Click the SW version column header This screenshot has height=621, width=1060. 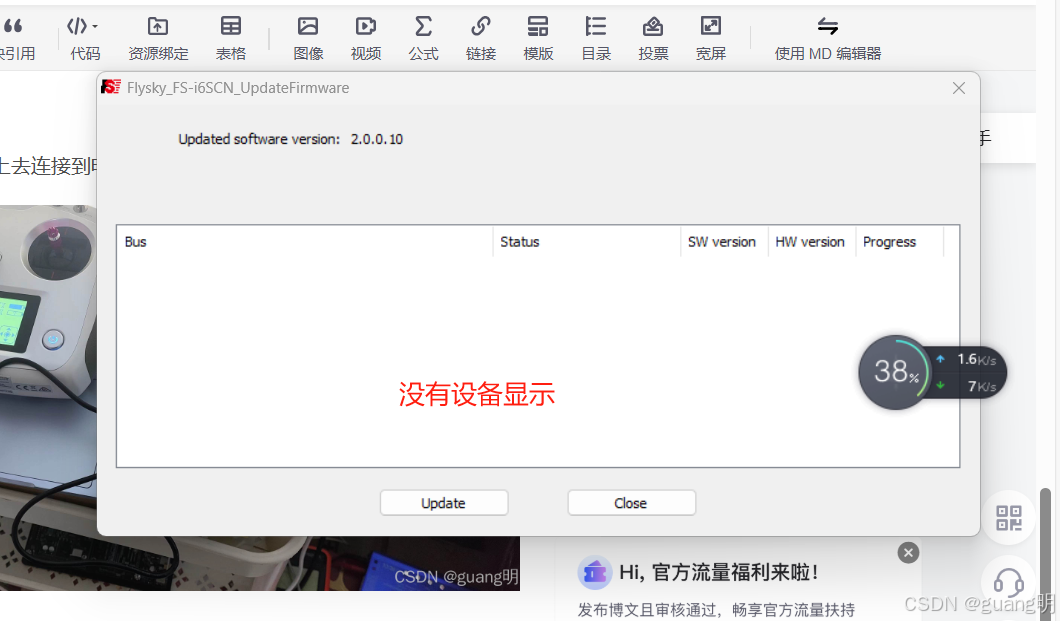pyautogui.click(x=724, y=242)
